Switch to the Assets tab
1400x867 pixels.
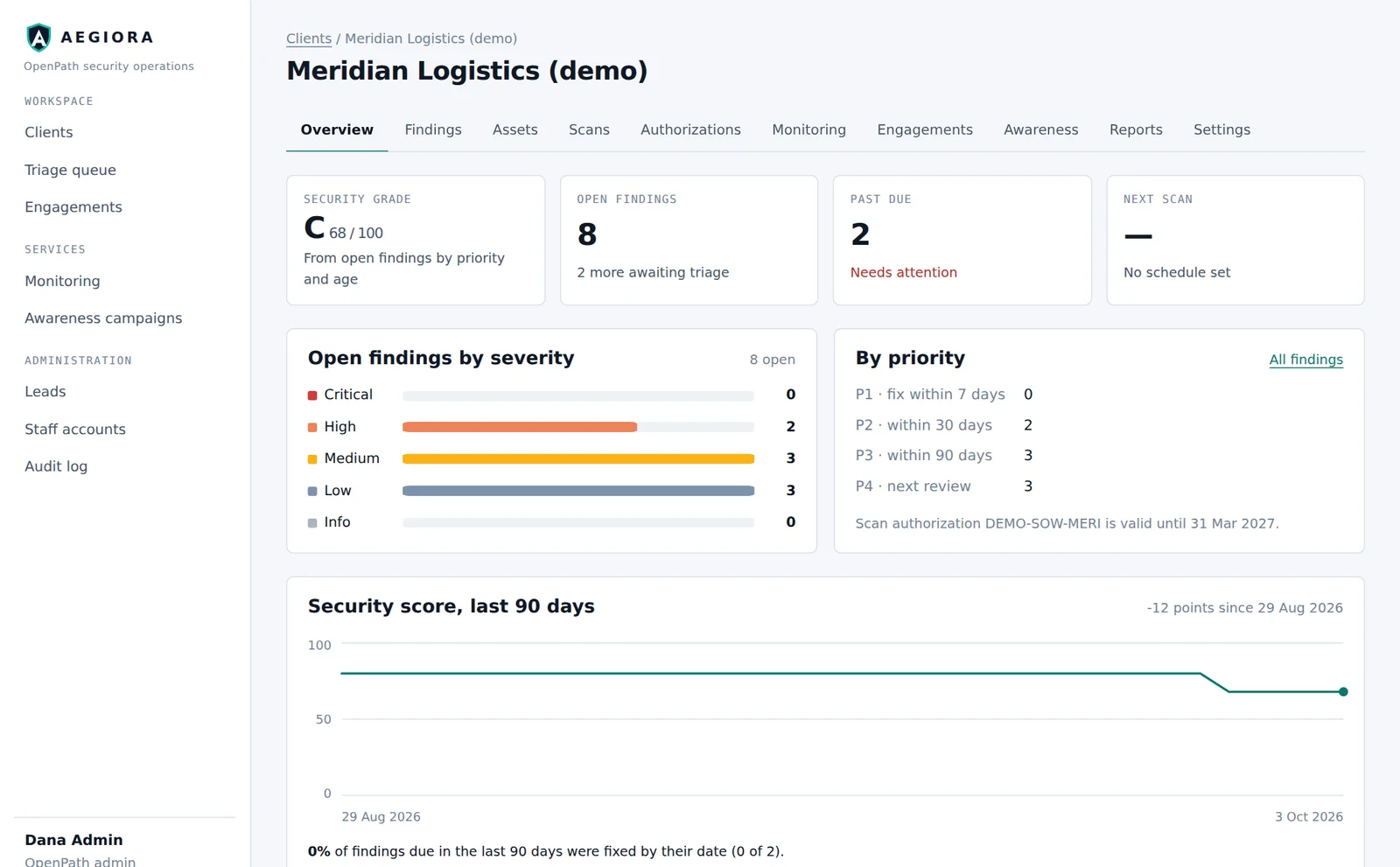click(515, 129)
